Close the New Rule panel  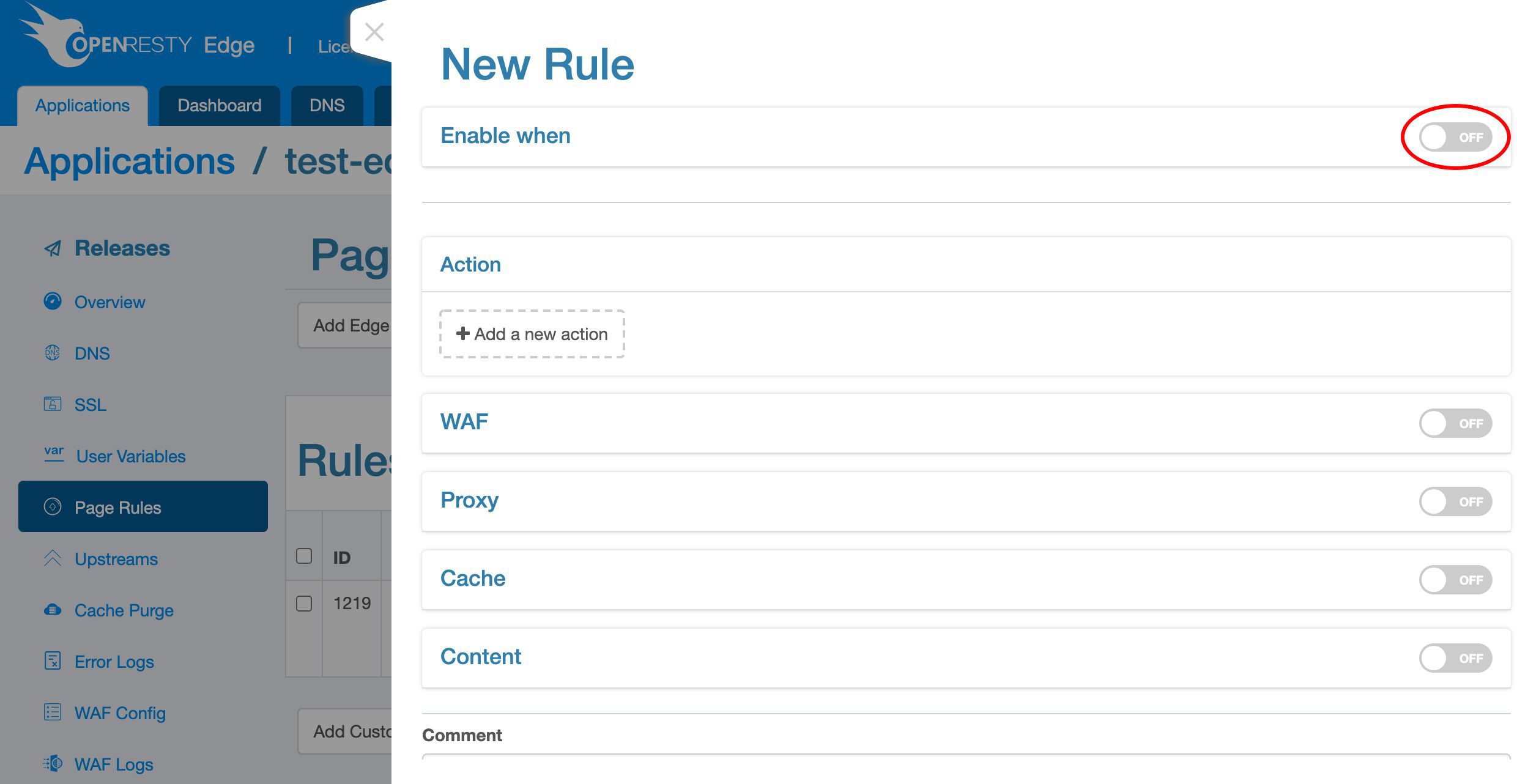[374, 32]
